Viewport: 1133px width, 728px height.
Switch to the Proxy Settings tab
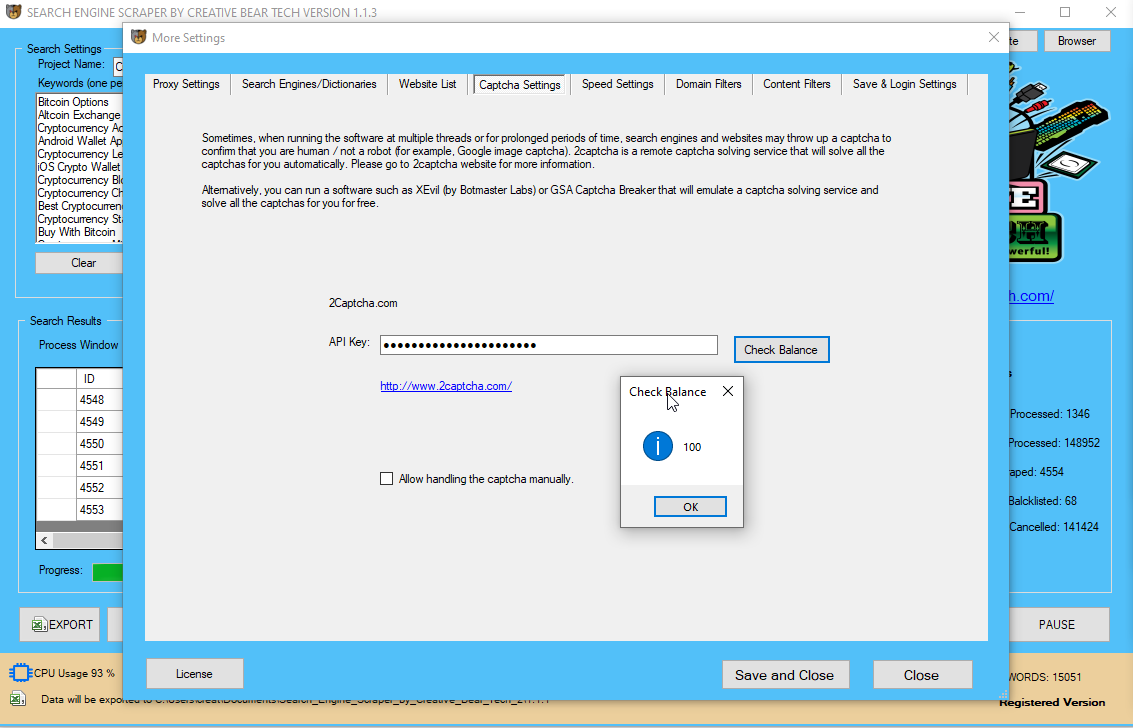tap(185, 84)
